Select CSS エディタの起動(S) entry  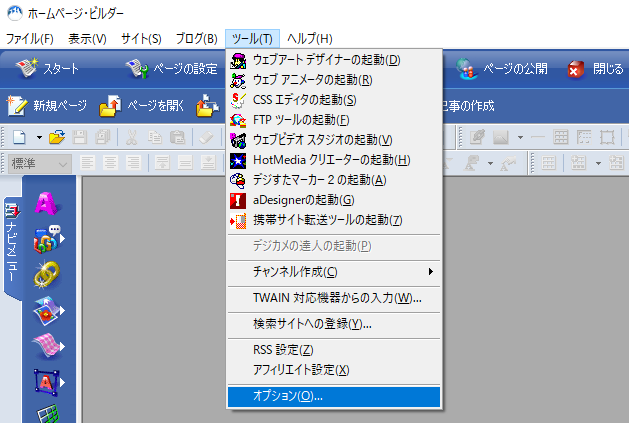334,100
